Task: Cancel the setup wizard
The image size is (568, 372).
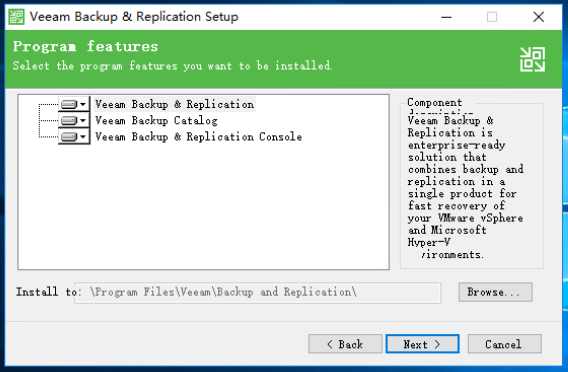Action: tap(504, 344)
